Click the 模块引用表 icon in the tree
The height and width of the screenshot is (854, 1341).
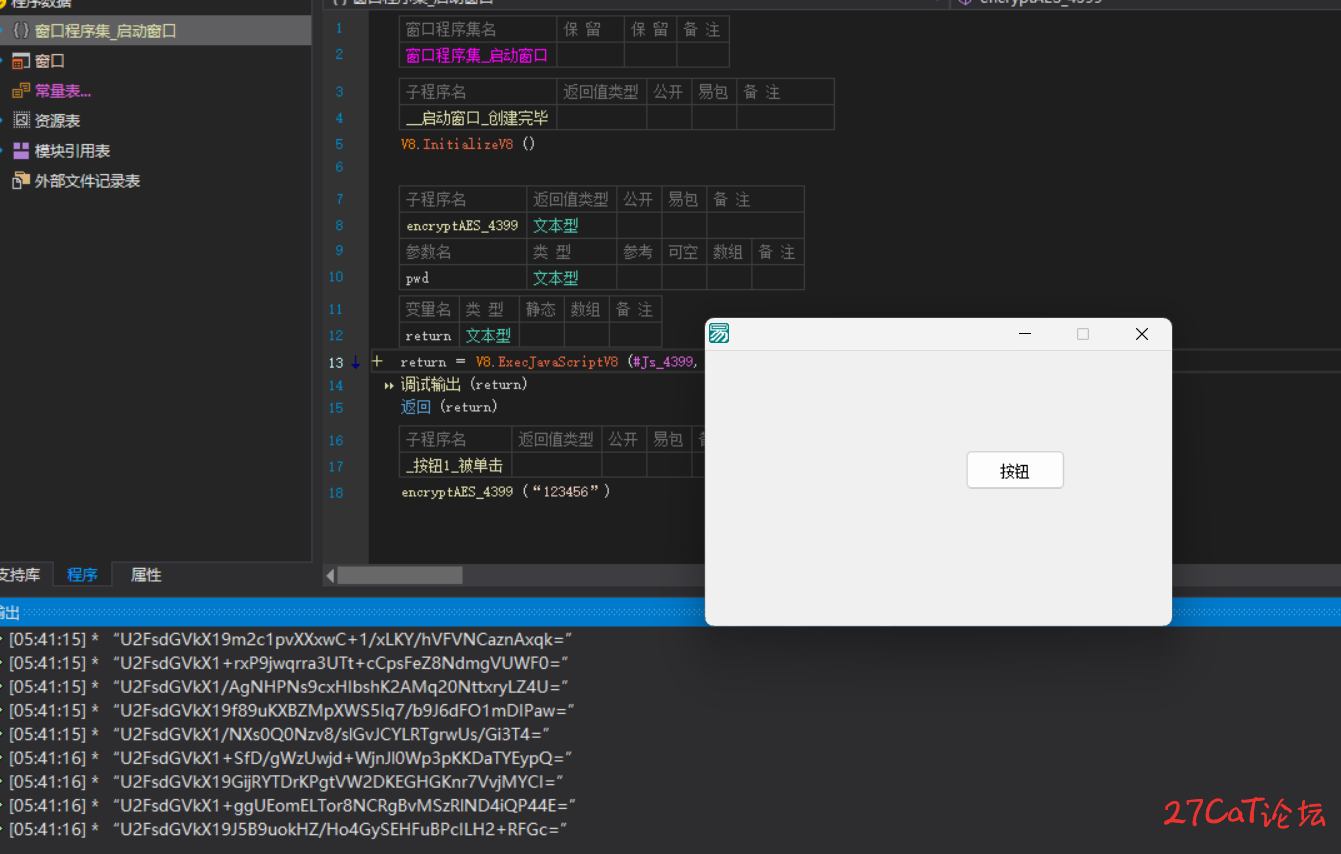[21, 151]
